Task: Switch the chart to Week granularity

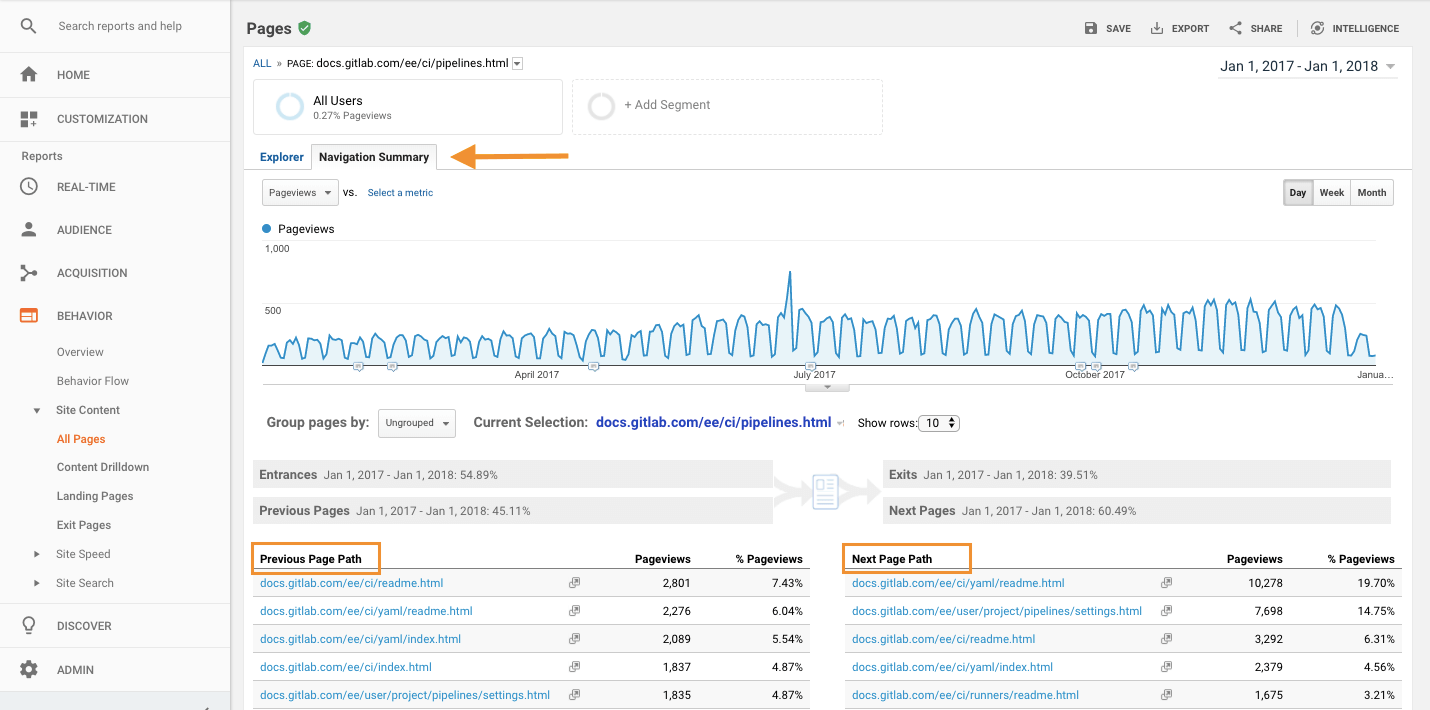Action: point(1331,192)
